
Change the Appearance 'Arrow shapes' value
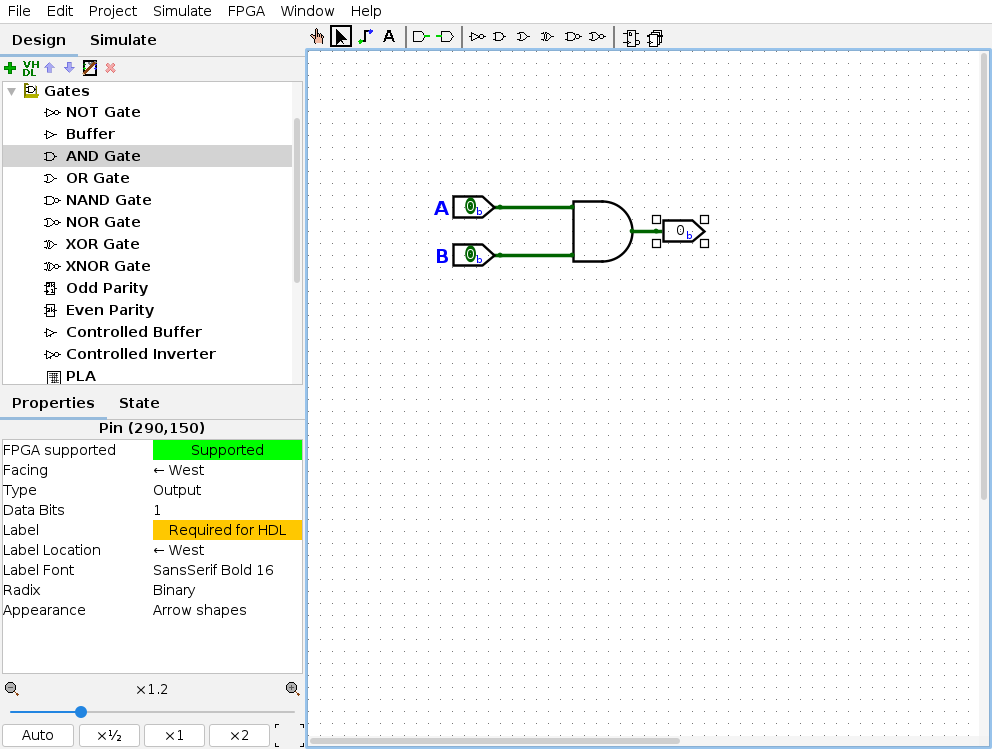[x=226, y=610]
